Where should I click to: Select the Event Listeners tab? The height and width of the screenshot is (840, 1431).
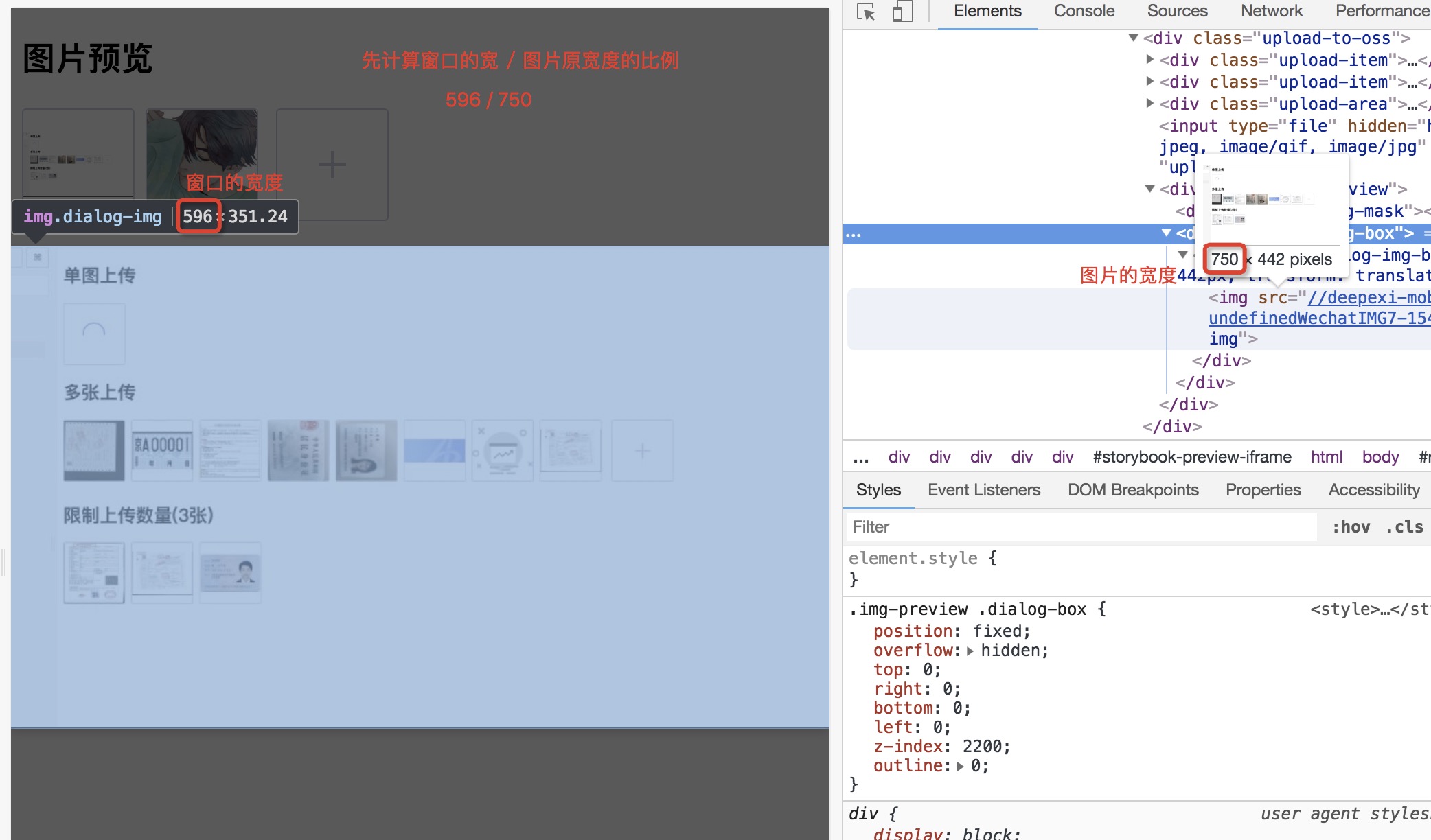pyautogui.click(x=983, y=490)
